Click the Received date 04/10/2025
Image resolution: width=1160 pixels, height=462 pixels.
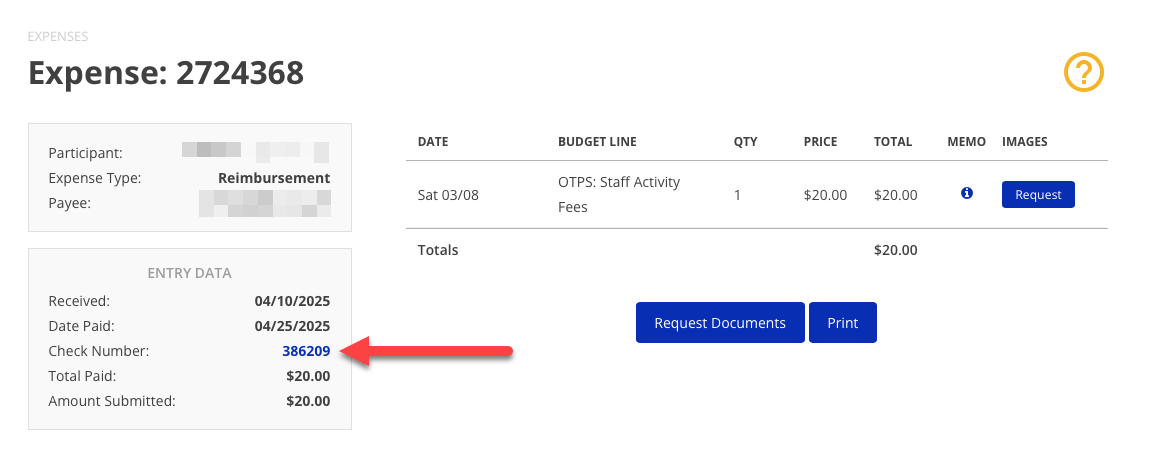[x=292, y=301]
